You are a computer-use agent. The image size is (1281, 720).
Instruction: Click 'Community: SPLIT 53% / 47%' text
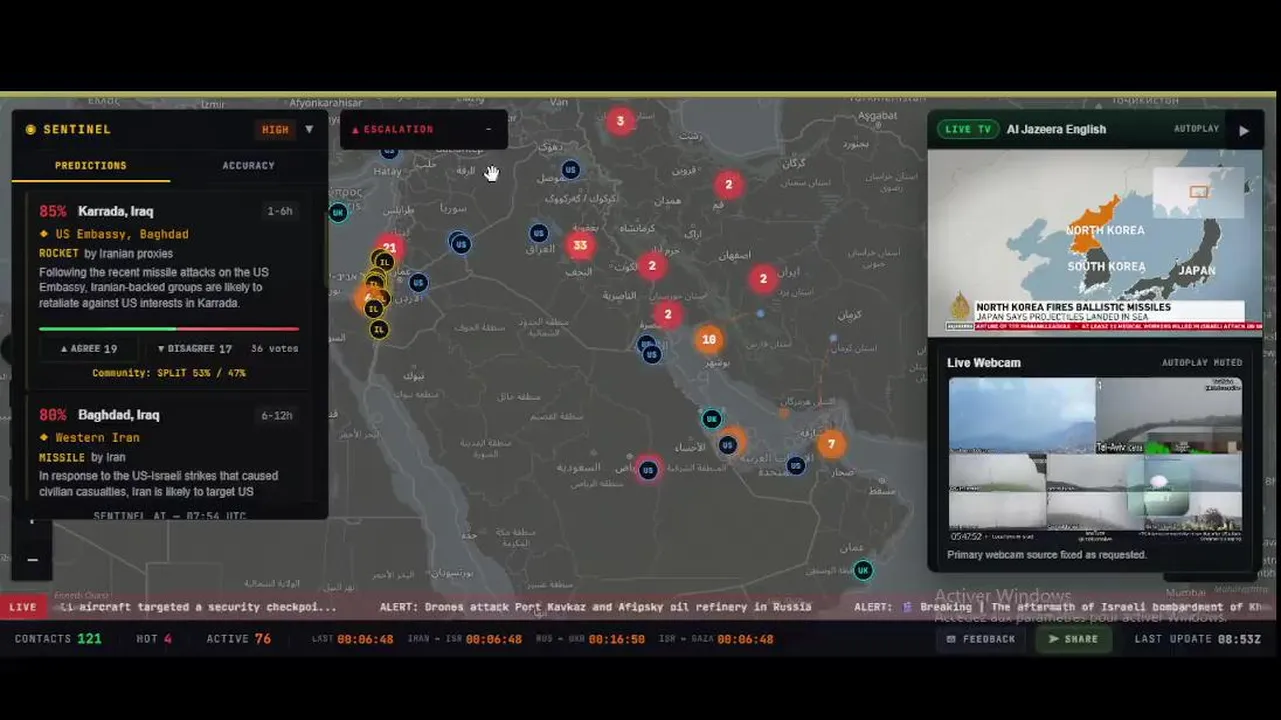pyautogui.click(x=169, y=373)
